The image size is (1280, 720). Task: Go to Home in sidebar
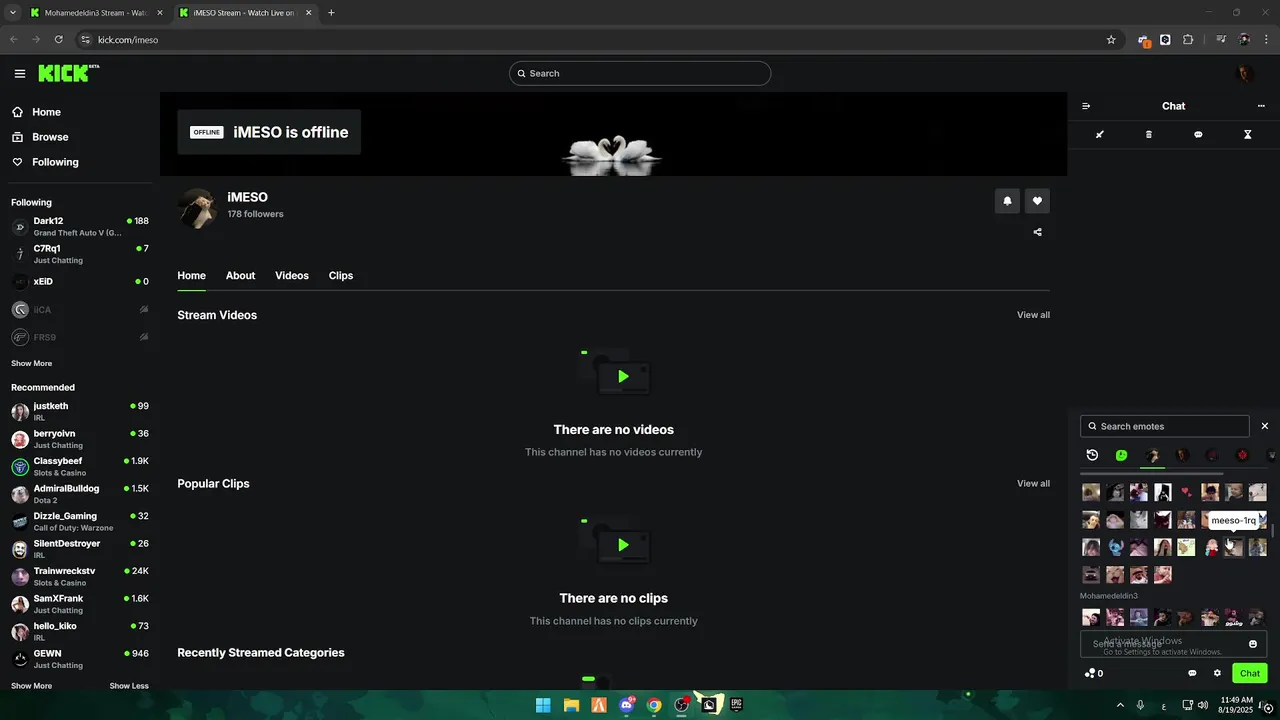coord(46,112)
